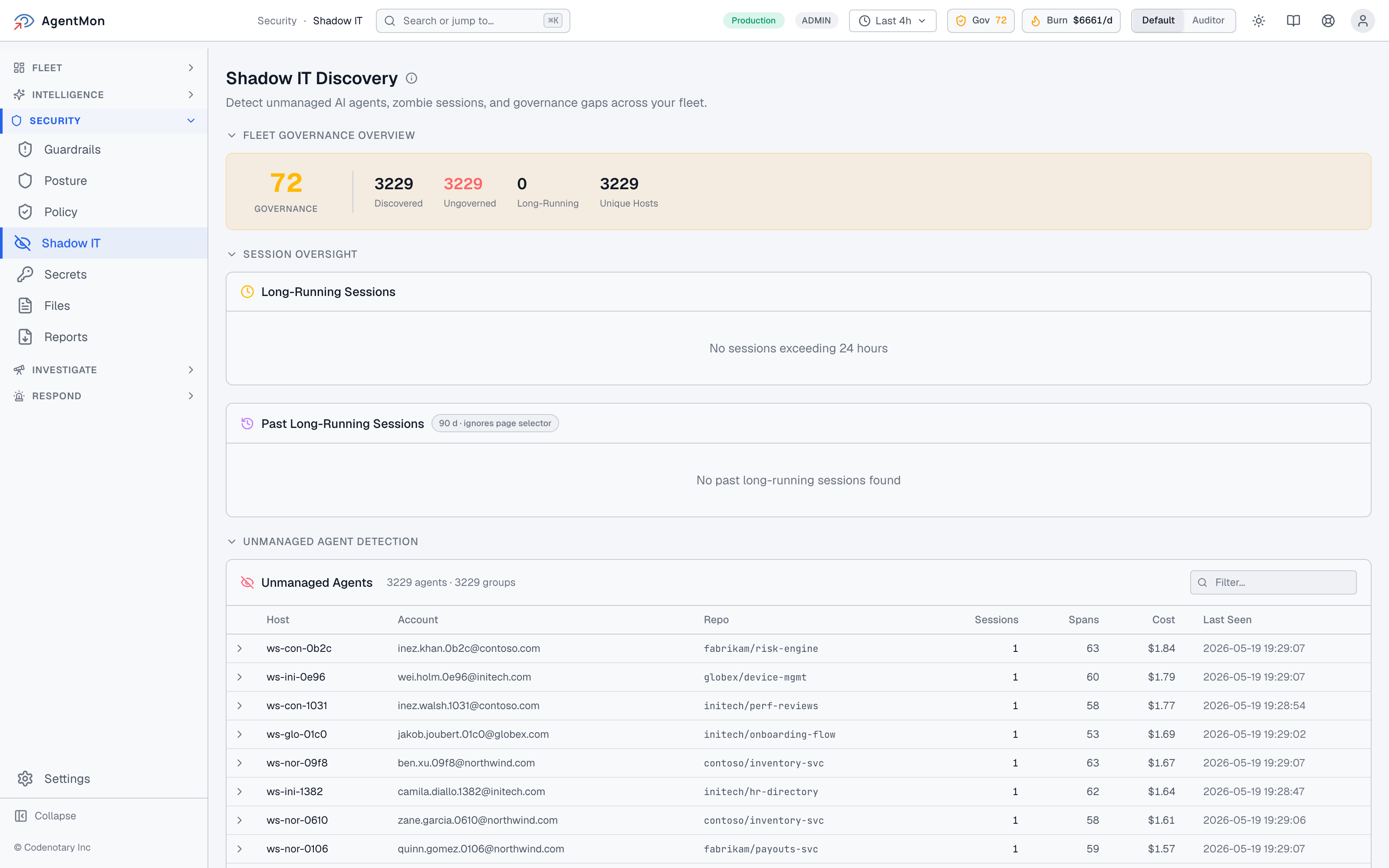Click the Files document icon

pos(25,306)
